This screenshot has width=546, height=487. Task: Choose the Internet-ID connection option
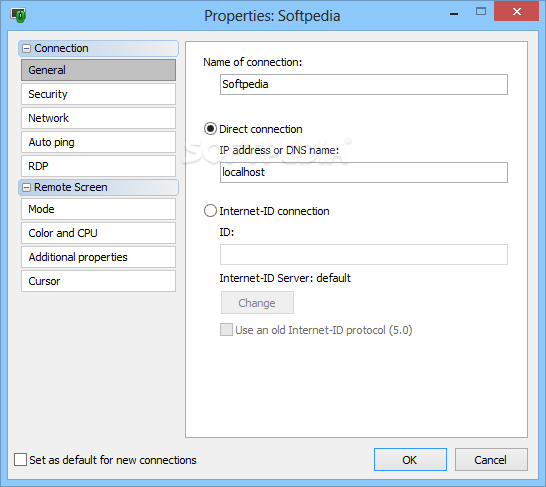click(x=210, y=211)
